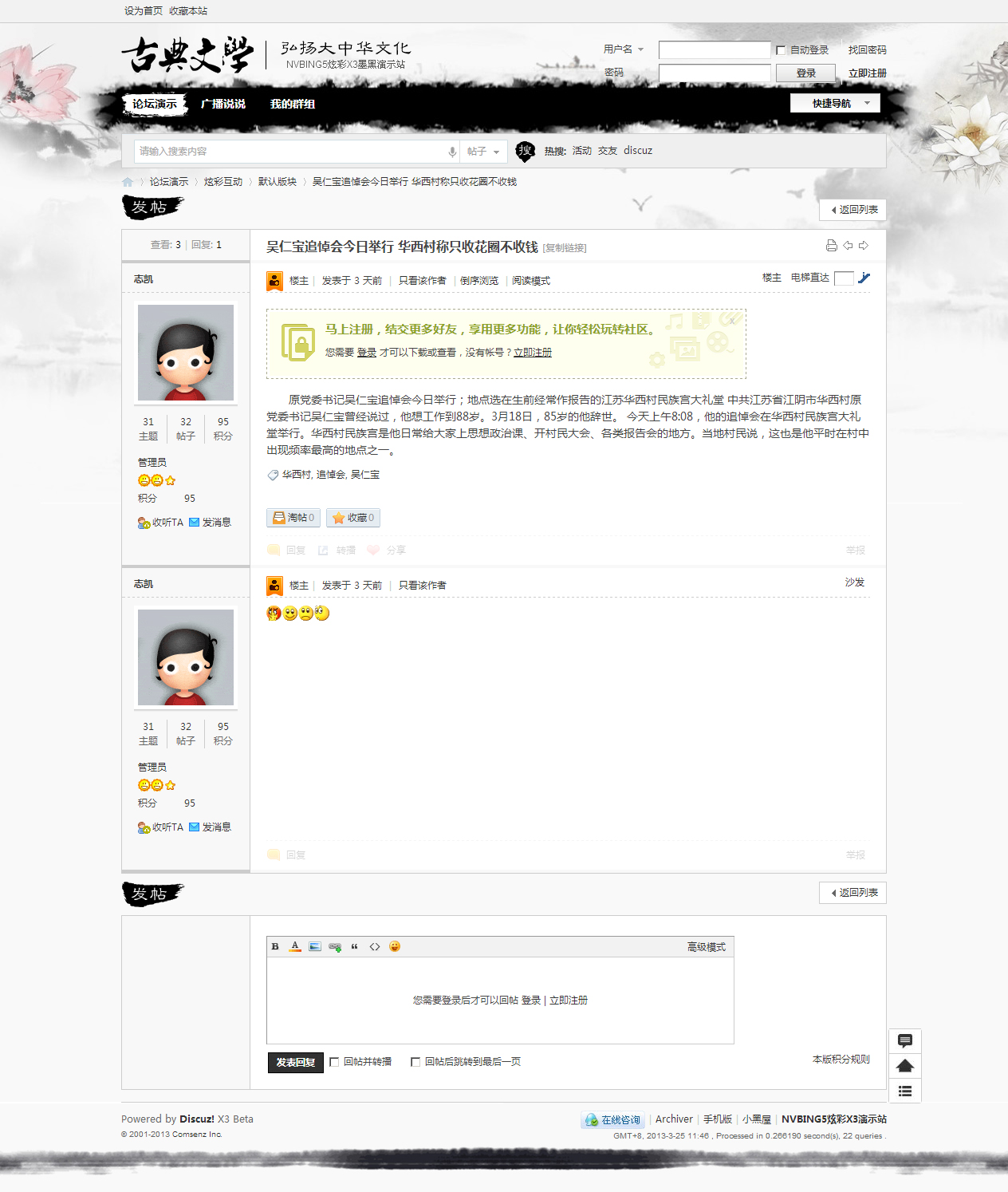Click the 本版积分规则 link
Viewport: 1008px width, 1192px height.
point(841,1060)
